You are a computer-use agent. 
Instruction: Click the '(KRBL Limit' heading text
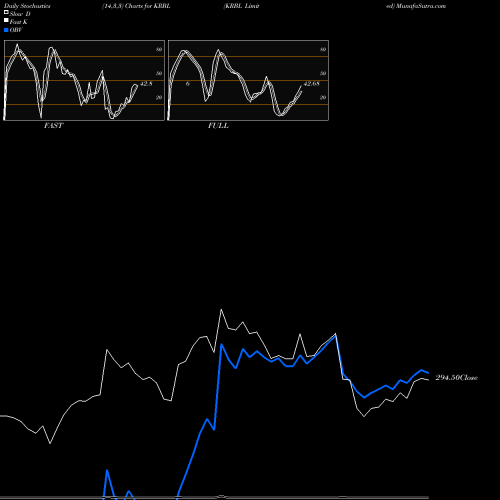point(241,6)
